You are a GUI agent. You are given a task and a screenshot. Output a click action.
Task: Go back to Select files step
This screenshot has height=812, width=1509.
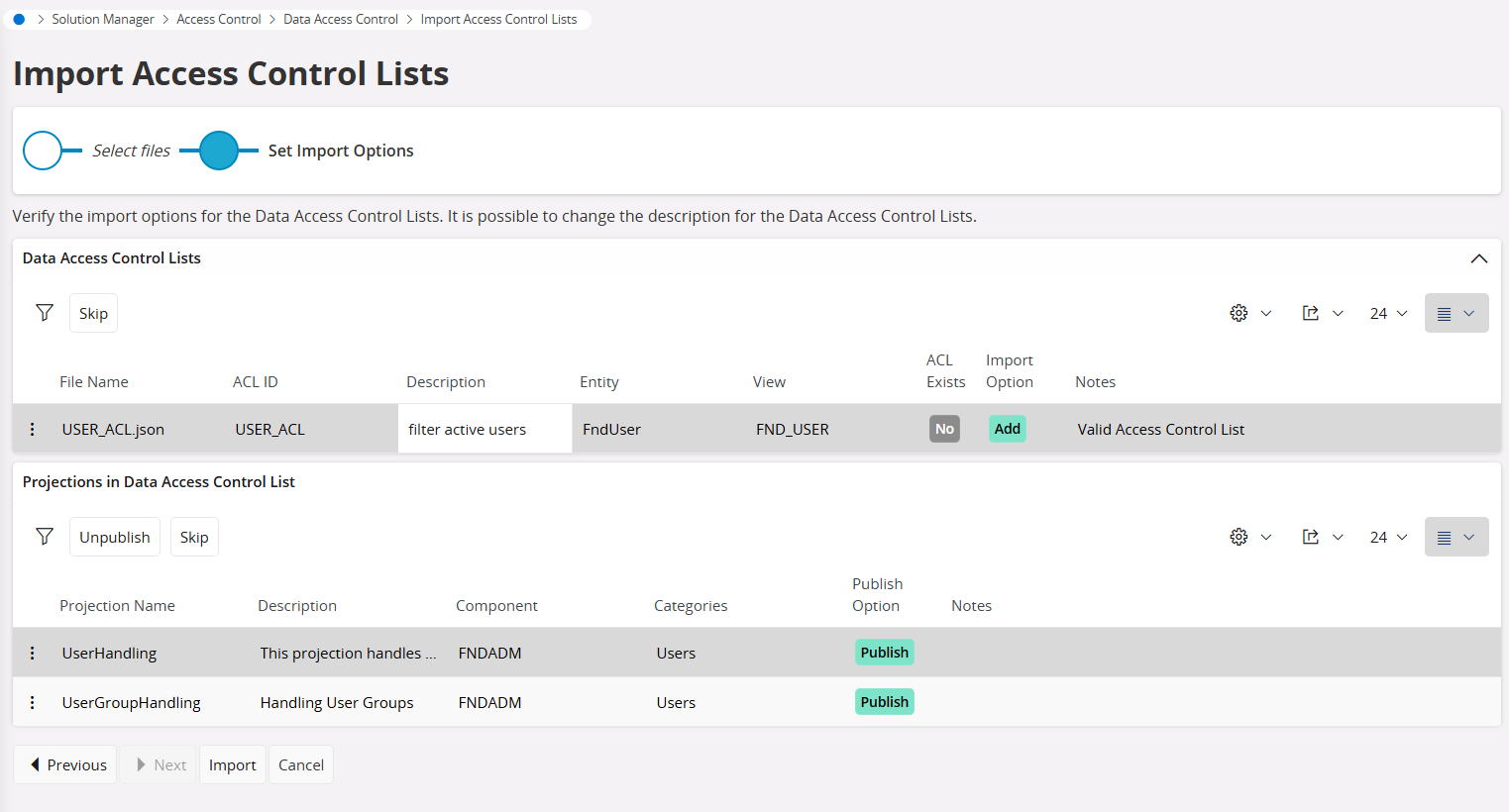pos(43,151)
